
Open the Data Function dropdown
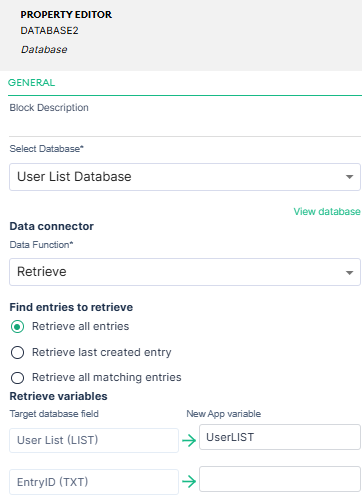tap(185, 272)
